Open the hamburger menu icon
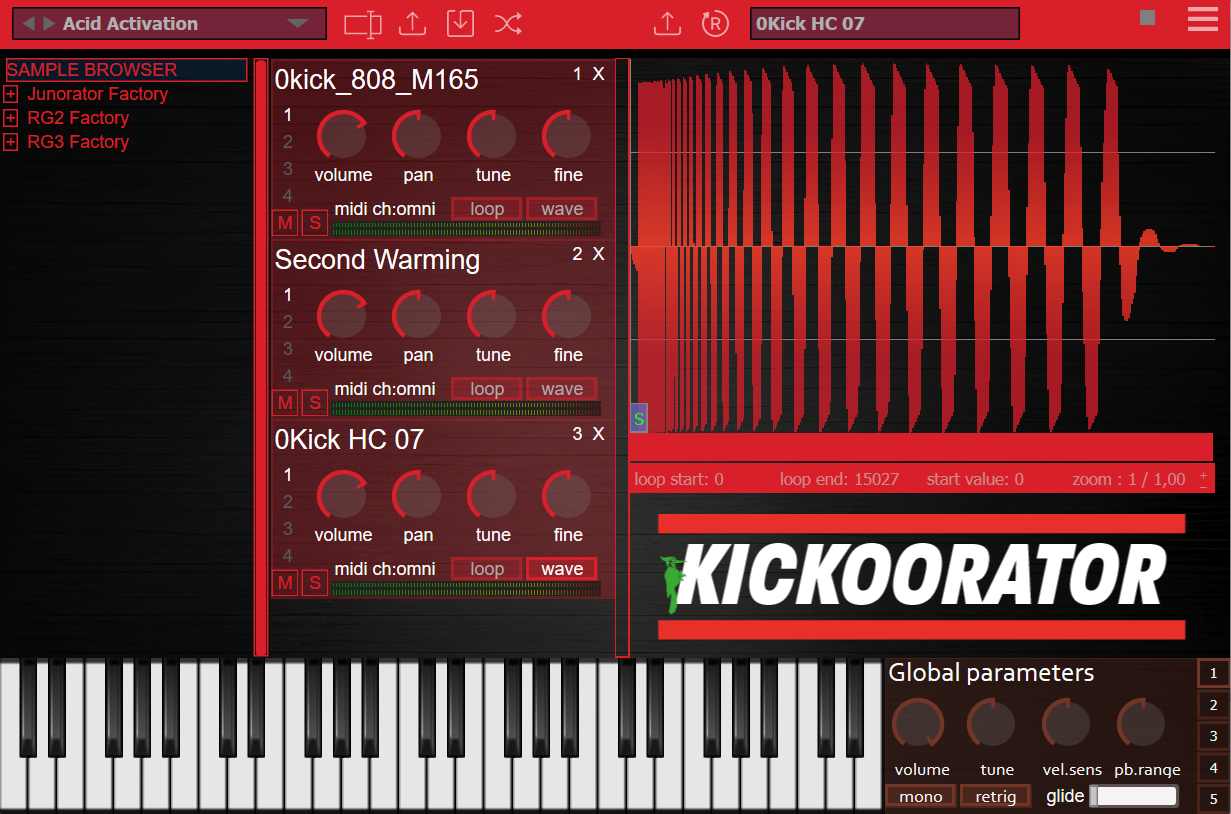 (x=1203, y=19)
